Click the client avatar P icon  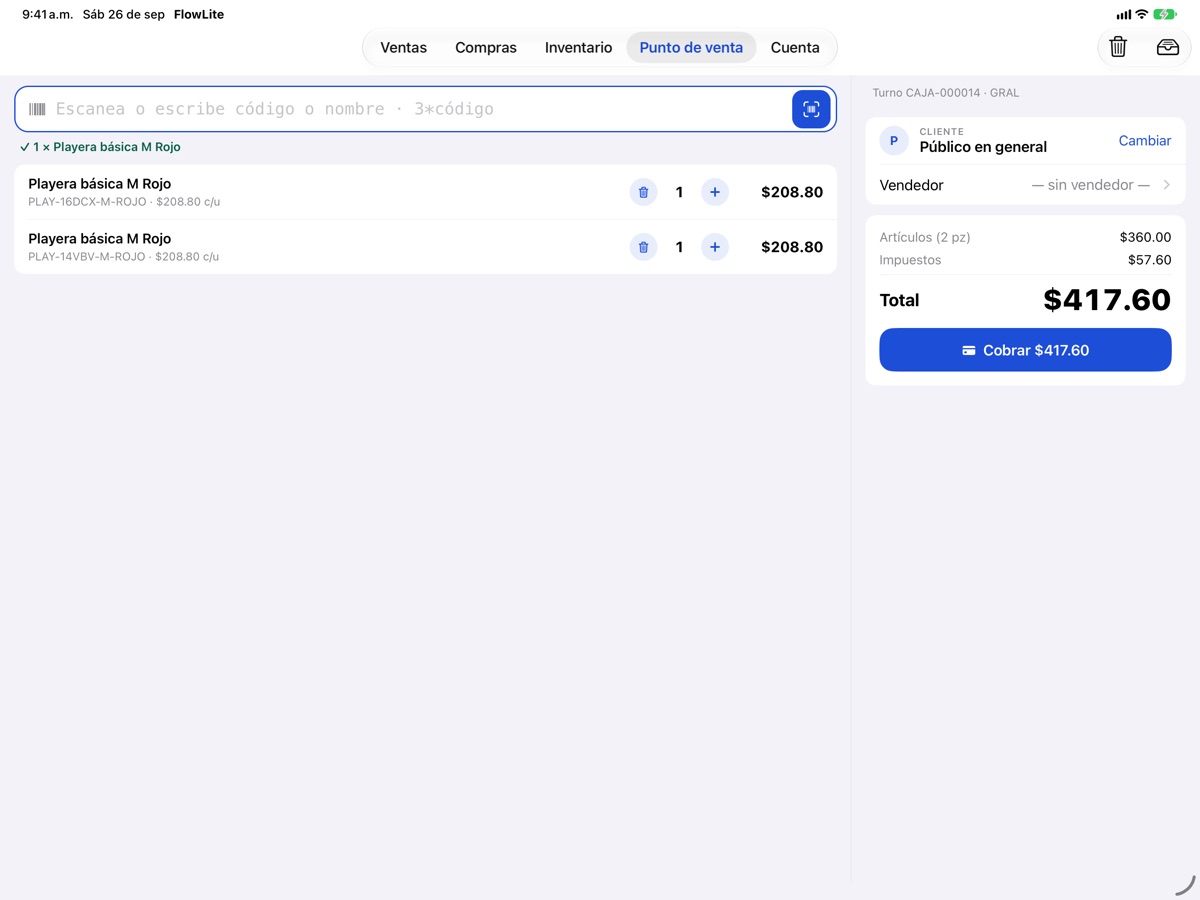[894, 141]
